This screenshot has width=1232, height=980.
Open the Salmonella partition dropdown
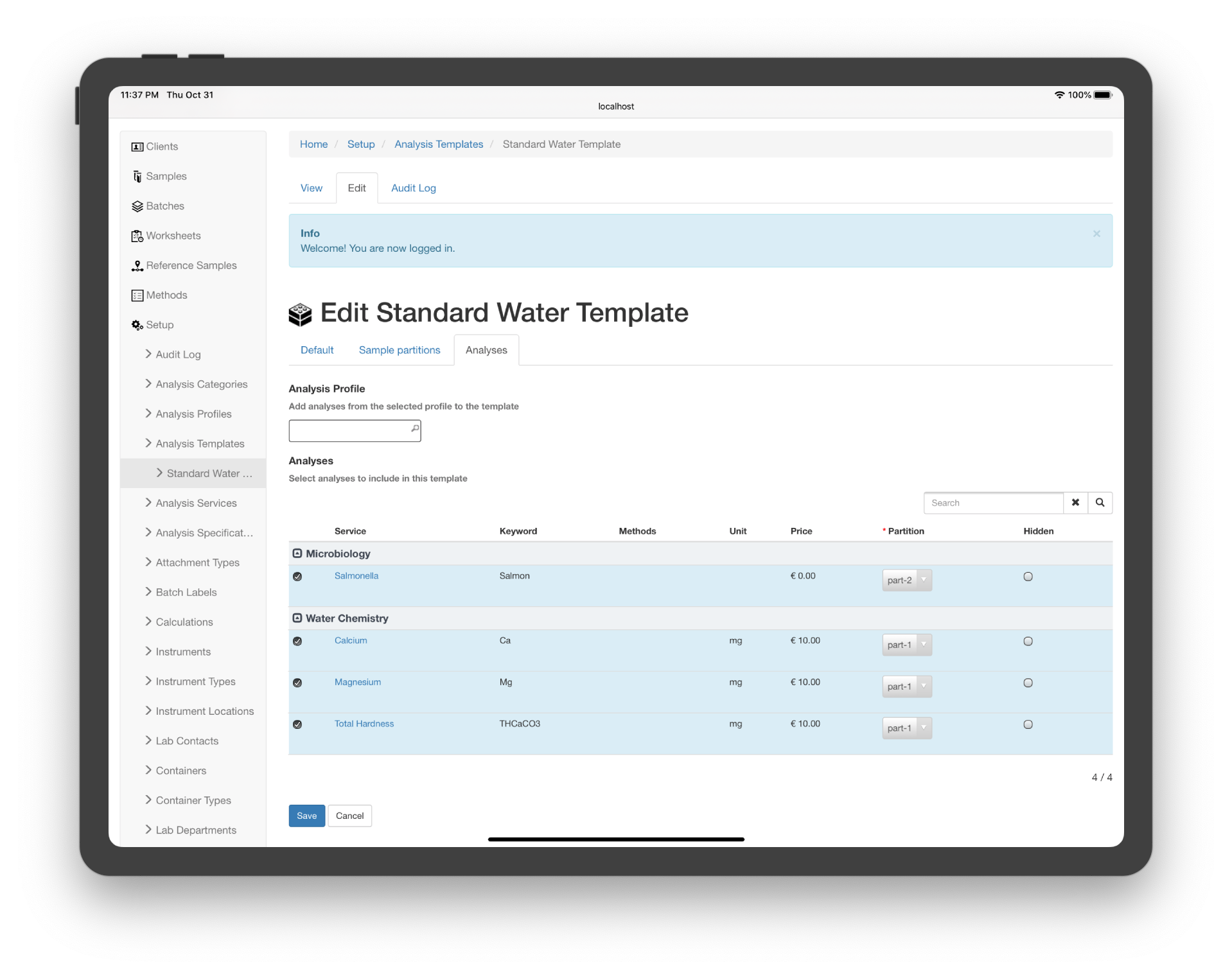906,581
